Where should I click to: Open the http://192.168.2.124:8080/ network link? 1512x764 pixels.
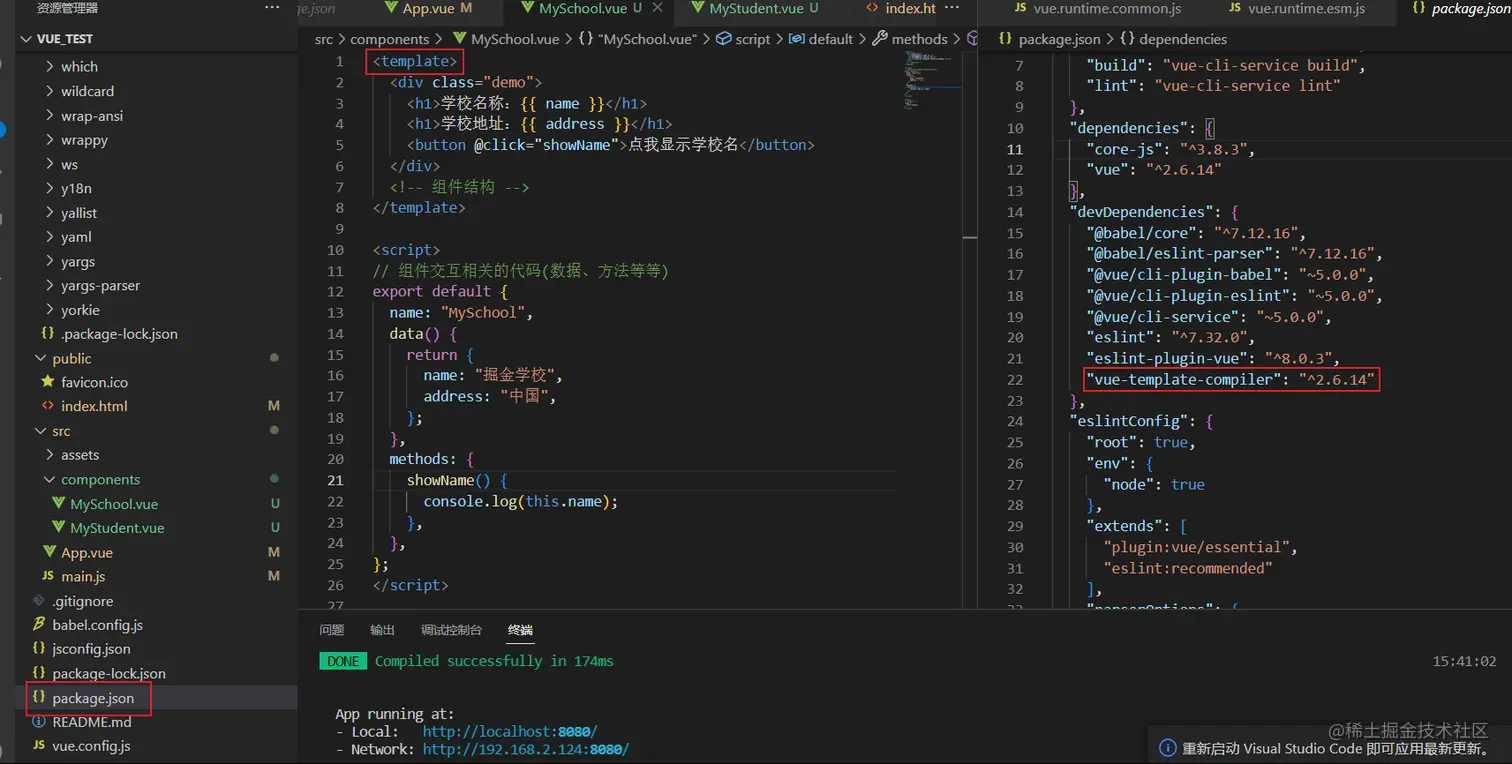pos(526,749)
